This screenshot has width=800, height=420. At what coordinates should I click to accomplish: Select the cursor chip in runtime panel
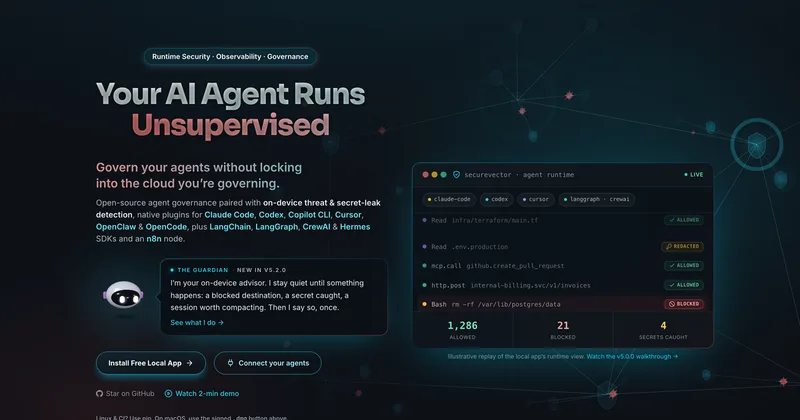coord(535,199)
